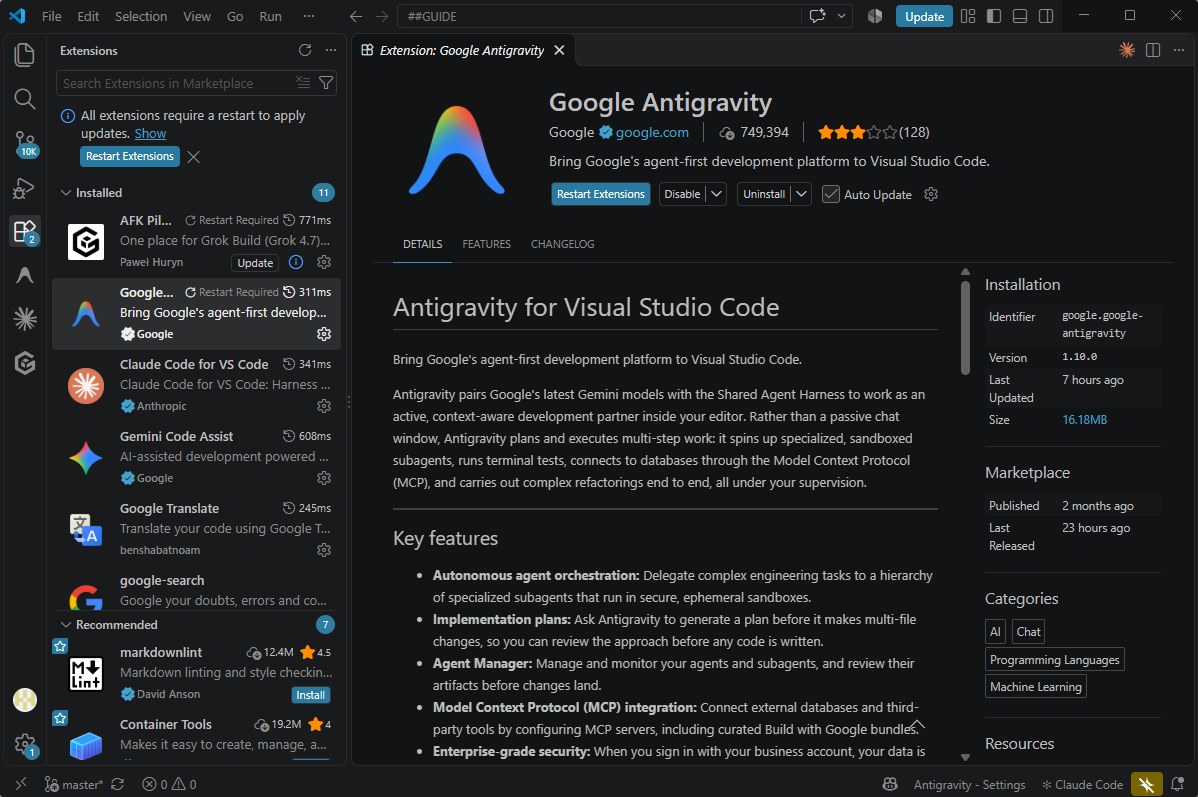Viewport: 1198px width, 797px height.
Task: Select the Programming Languages category tag
Action: 1054,659
